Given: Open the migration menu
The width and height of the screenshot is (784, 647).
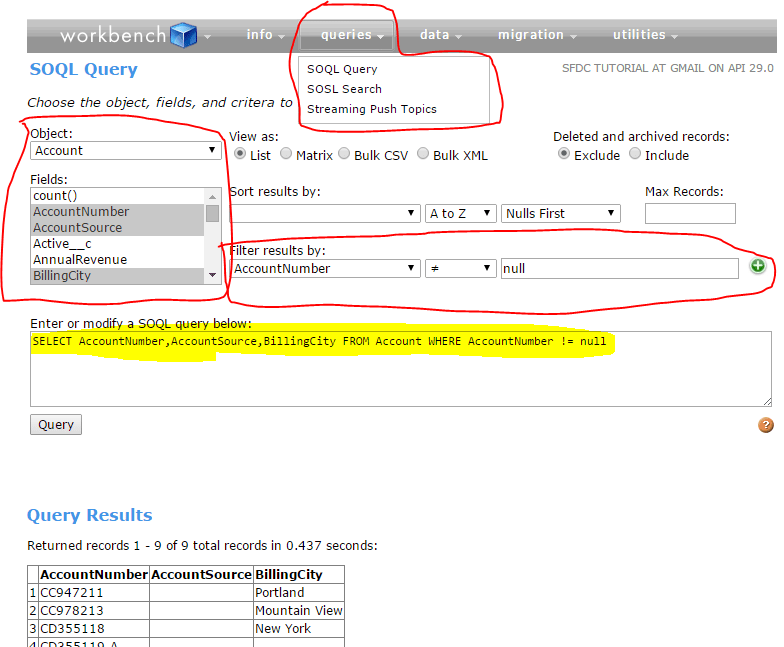Looking at the screenshot, I should tap(537, 35).
